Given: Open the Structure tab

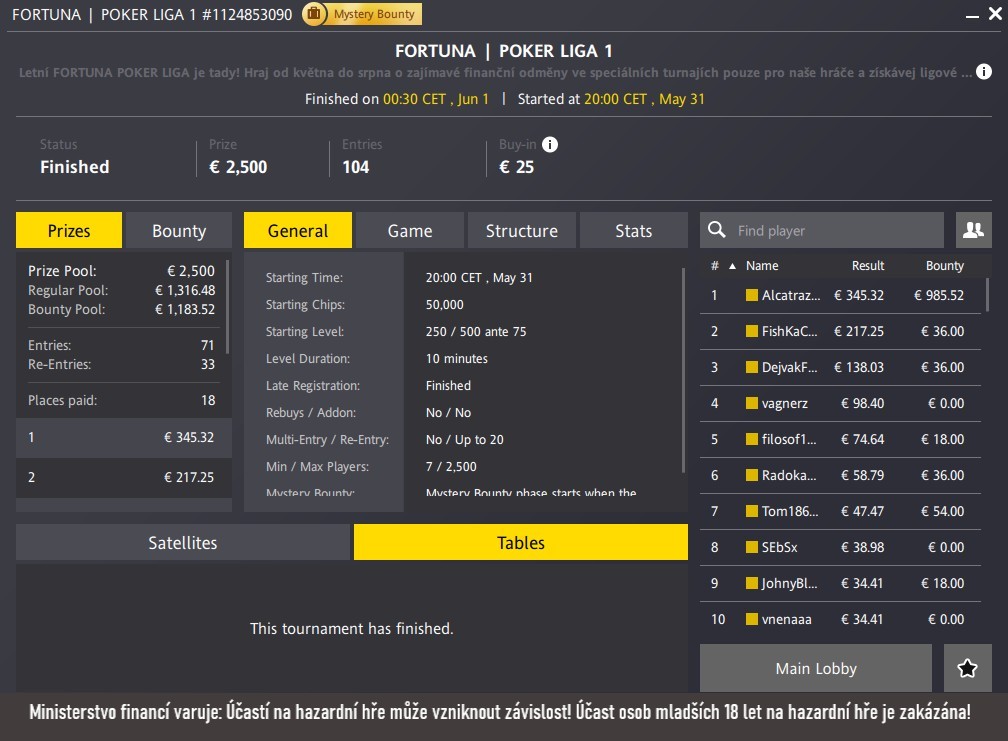Looking at the screenshot, I should tap(521, 229).
